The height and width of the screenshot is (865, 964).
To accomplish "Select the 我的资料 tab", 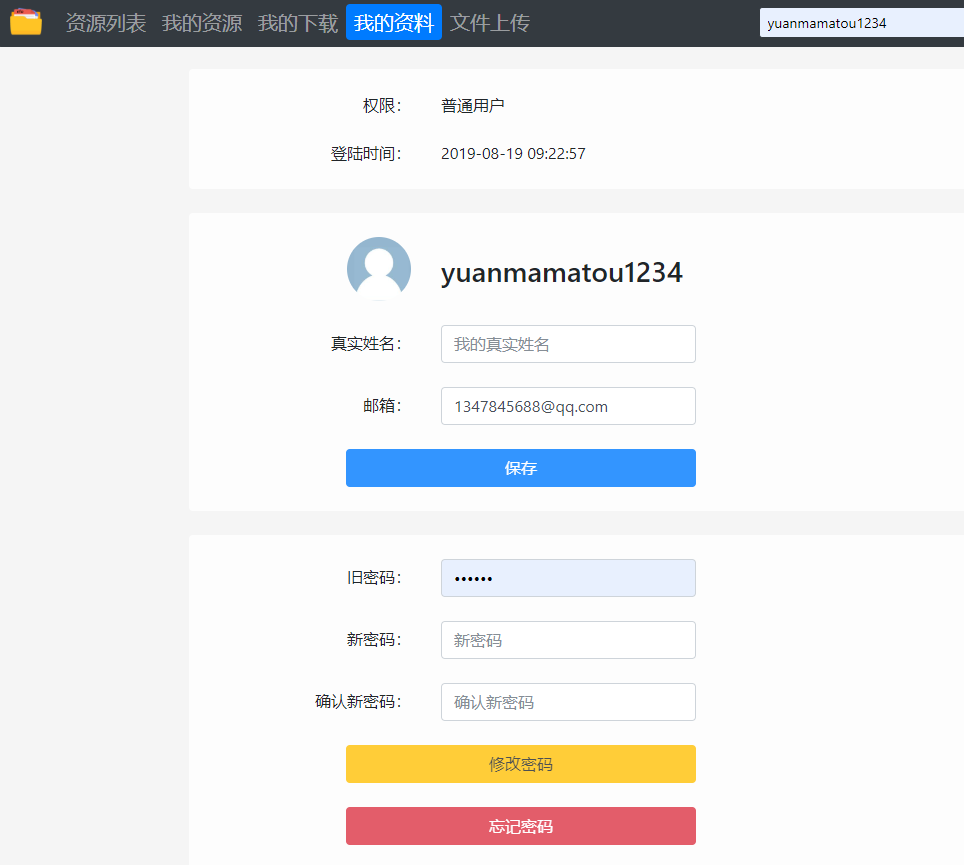I will pyautogui.click(x=393, y=22).
